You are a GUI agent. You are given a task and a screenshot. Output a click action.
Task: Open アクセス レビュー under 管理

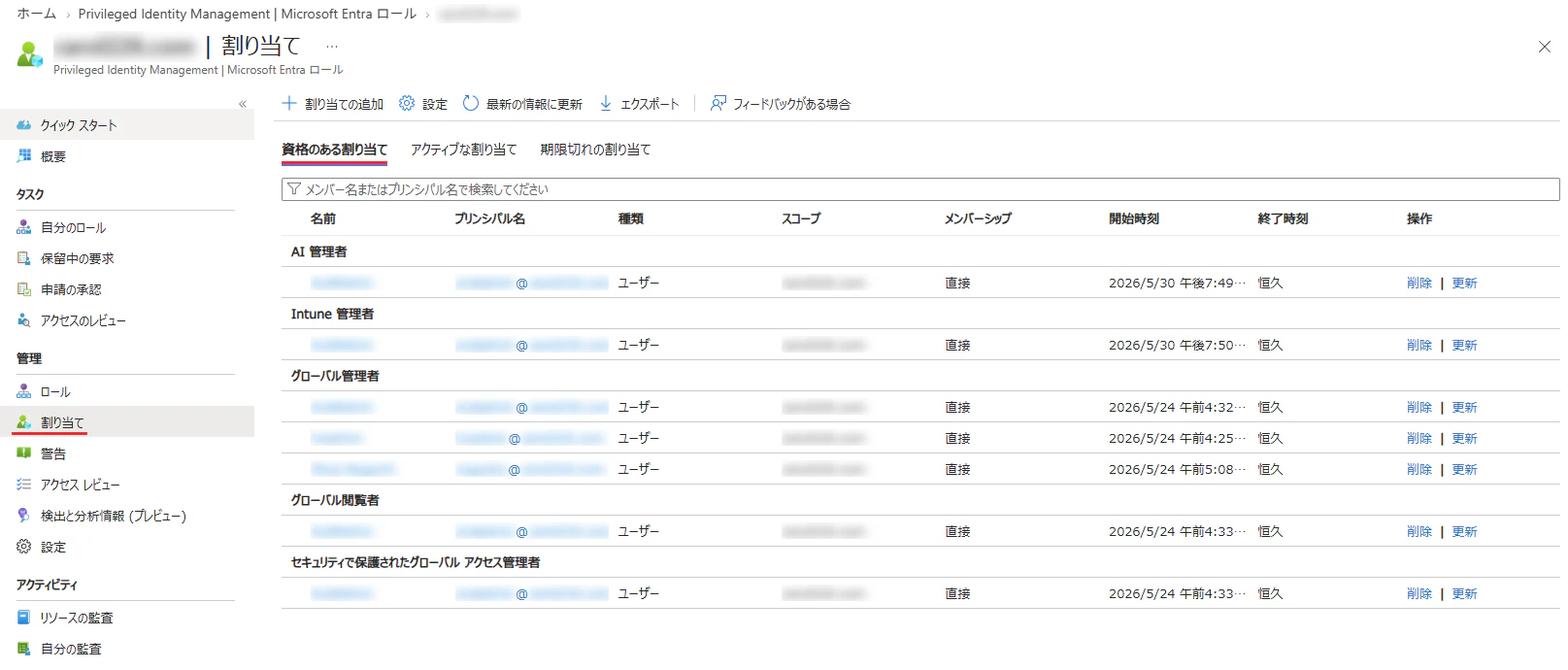tap(80, 485)
